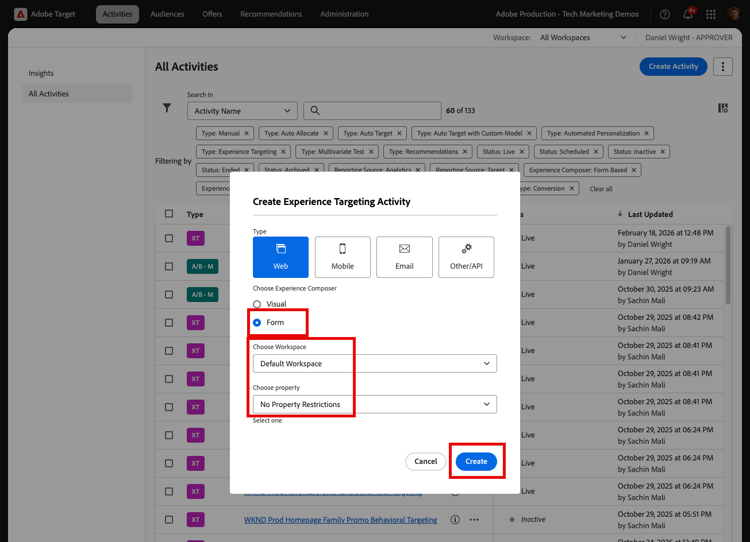Open the Activity Name search-in dropdown
This screenshot has height=542, width=750.
(x=242, y=111)
